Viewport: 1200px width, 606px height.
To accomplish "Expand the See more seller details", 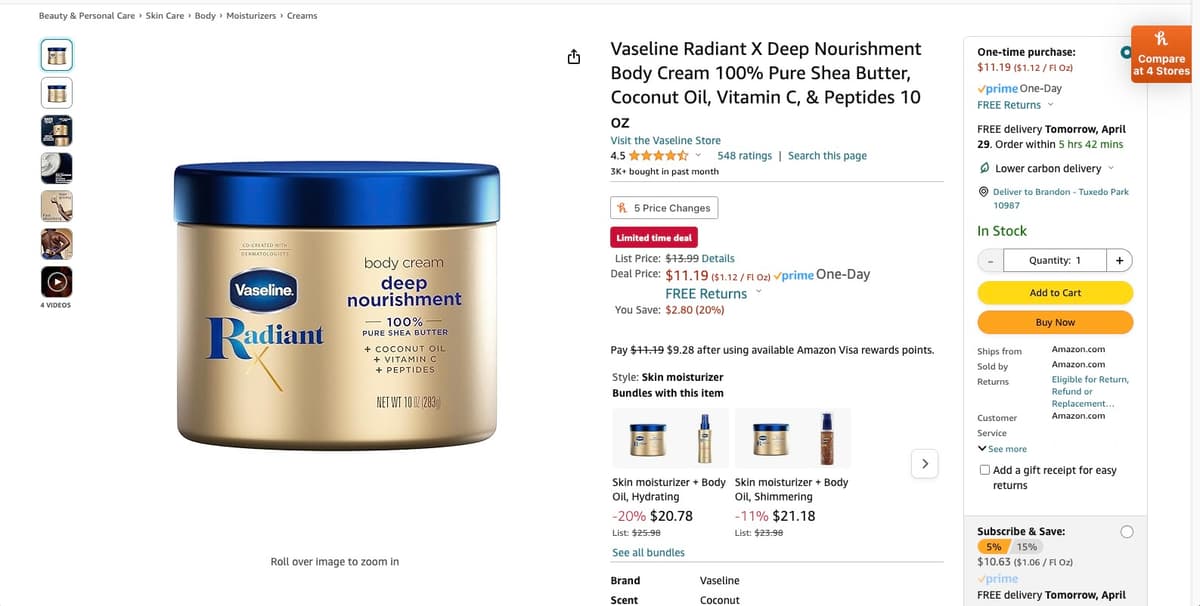I will (1002, 449).
